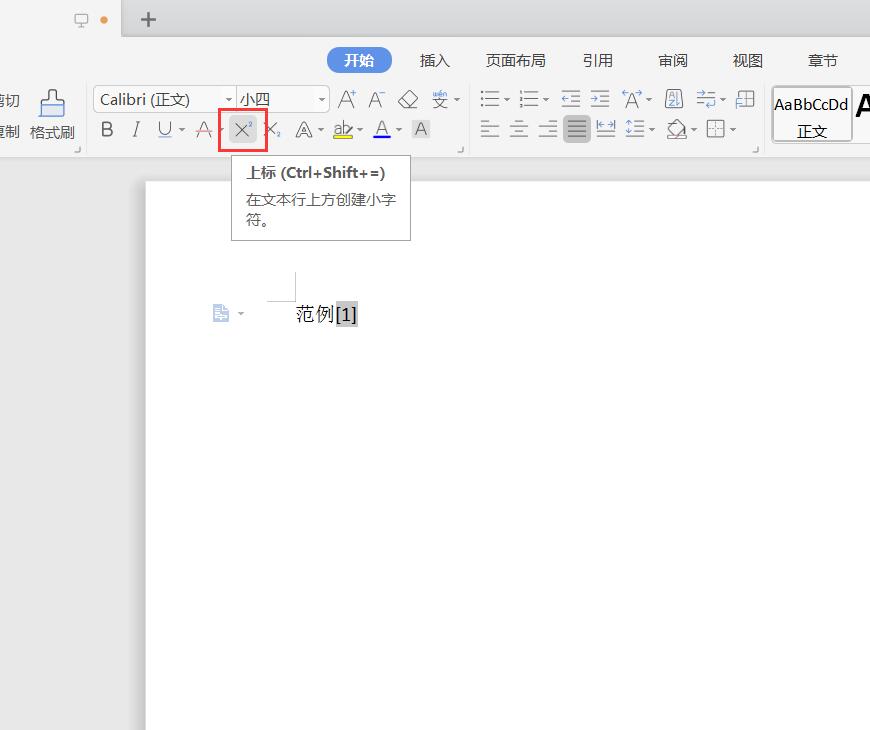Decrease the indent
The height and width of the screenshot is (730, 870).
point(570,99)
